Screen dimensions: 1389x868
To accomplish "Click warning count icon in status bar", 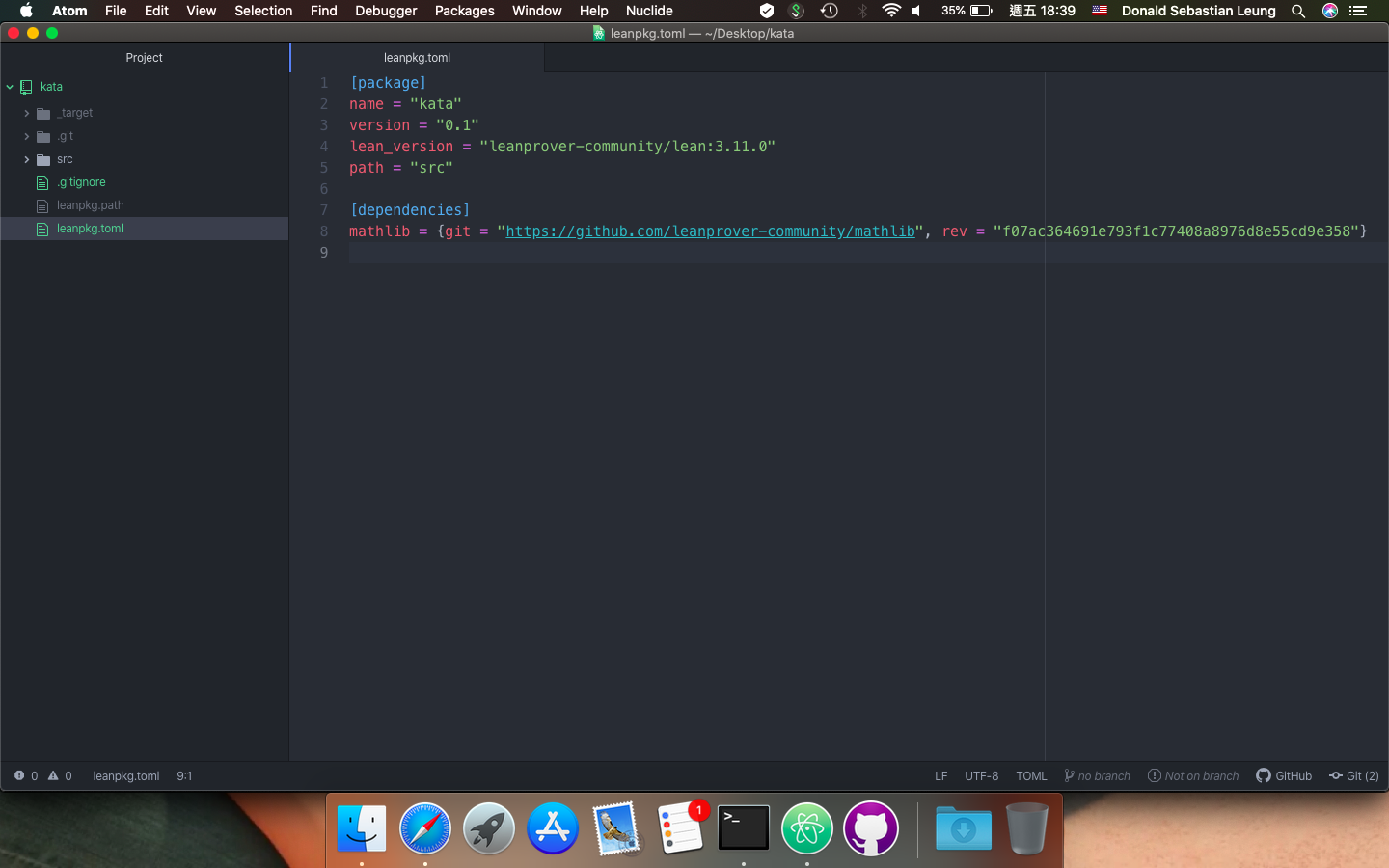I will [53, 775].
